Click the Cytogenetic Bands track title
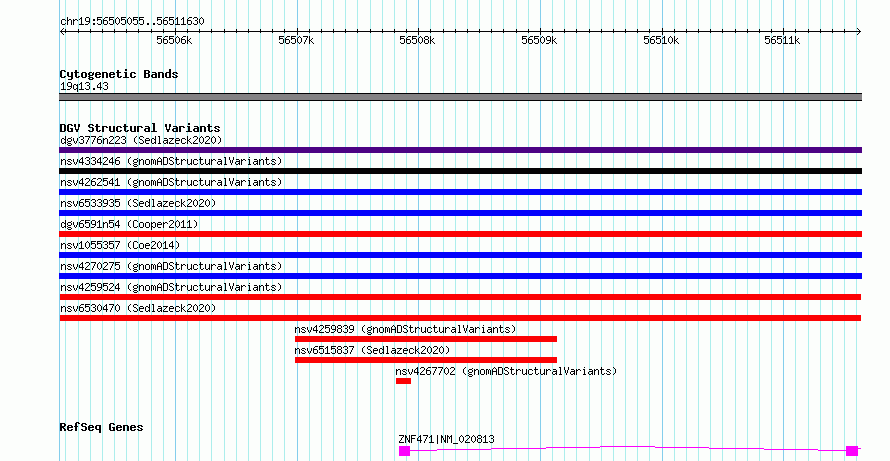 119,74
